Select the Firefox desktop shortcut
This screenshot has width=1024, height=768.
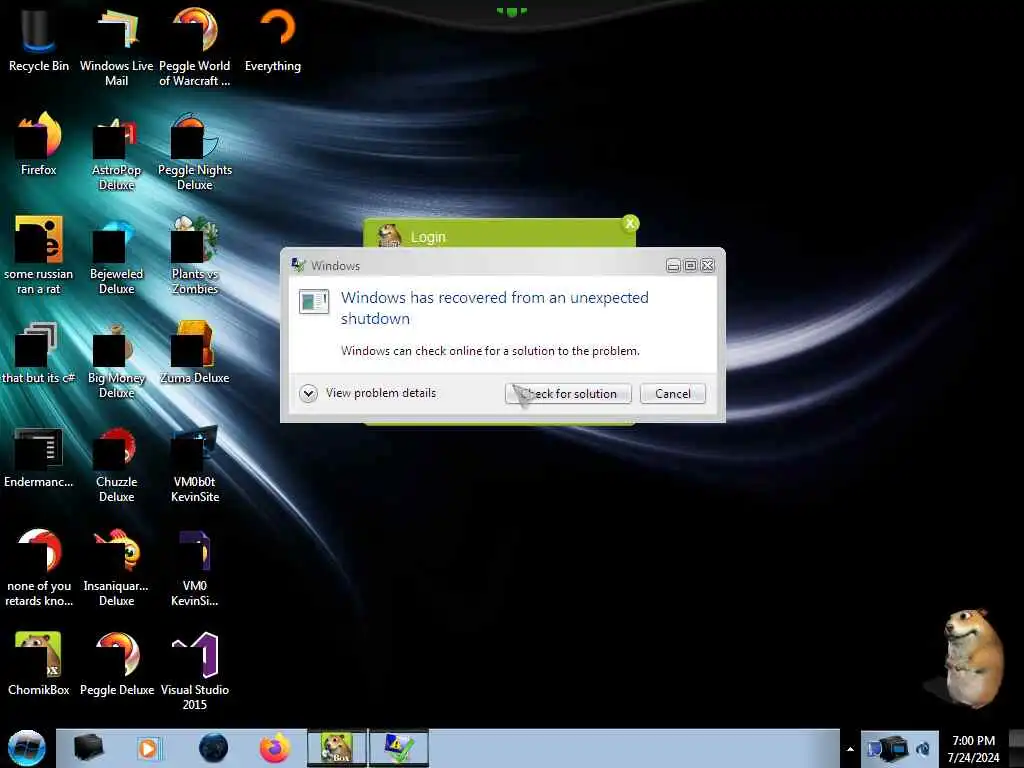click(x=39, y=144)
